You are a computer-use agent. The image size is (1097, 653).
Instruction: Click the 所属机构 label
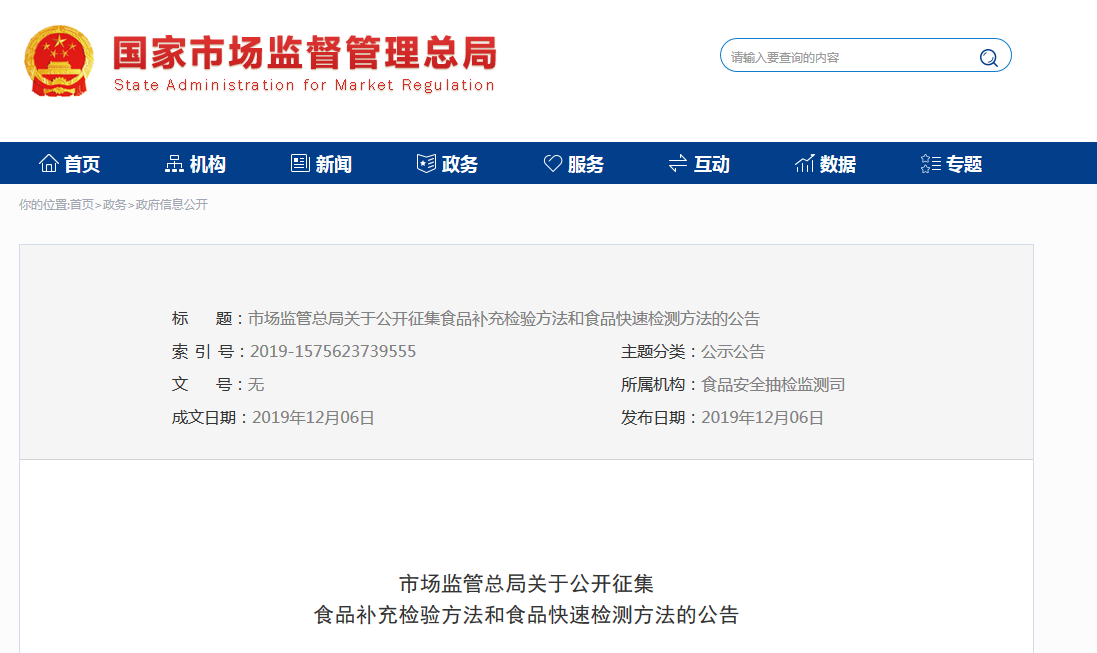[x=653, y=384]
